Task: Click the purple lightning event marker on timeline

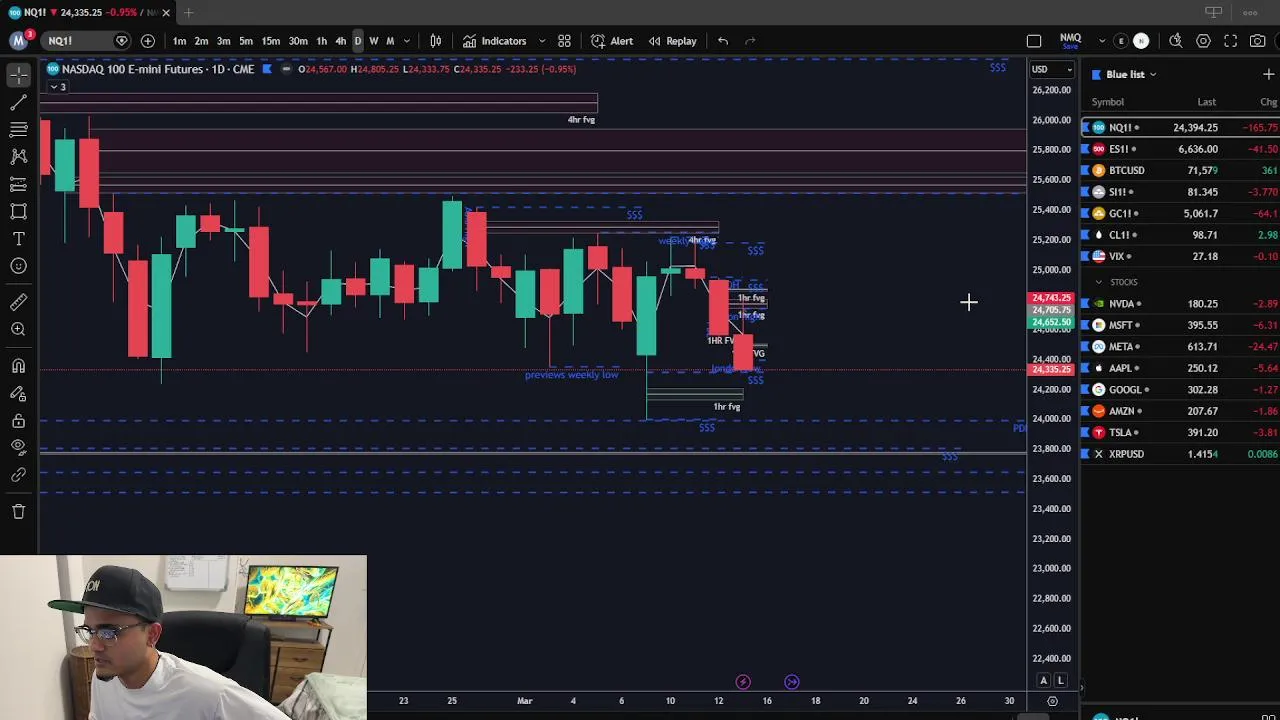Action: pyautogui.click(x=743, y=682)
